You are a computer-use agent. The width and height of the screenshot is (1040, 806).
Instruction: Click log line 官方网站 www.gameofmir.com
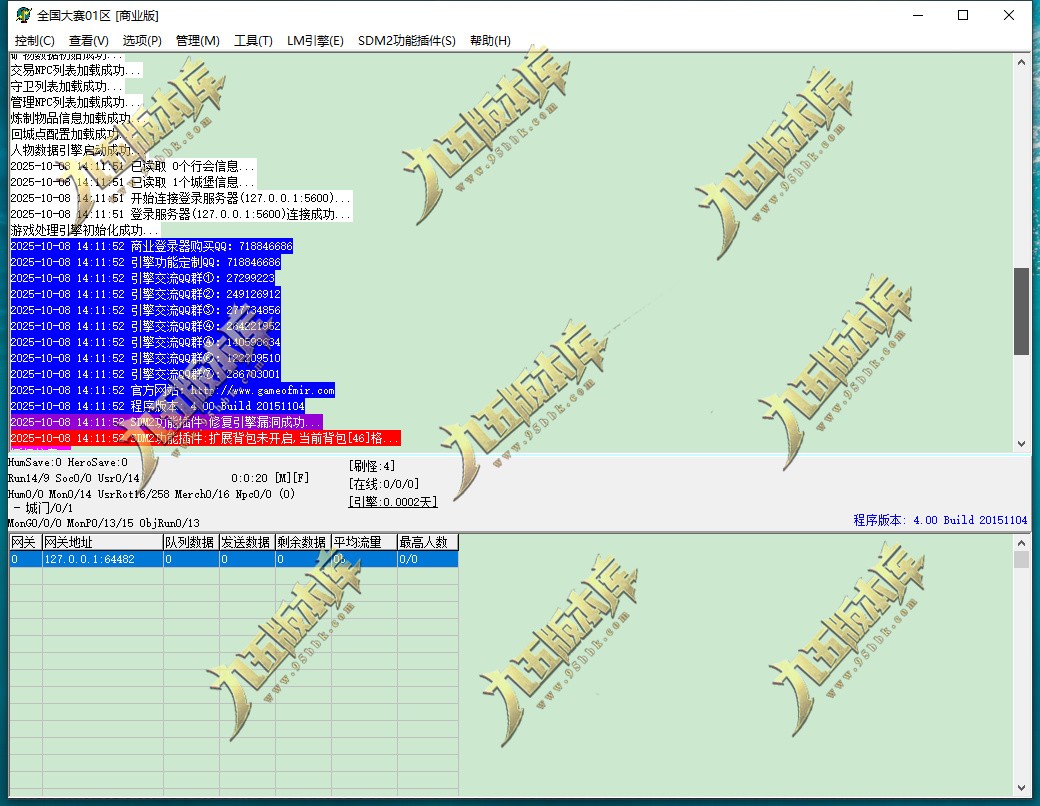[x=172, y=390]
